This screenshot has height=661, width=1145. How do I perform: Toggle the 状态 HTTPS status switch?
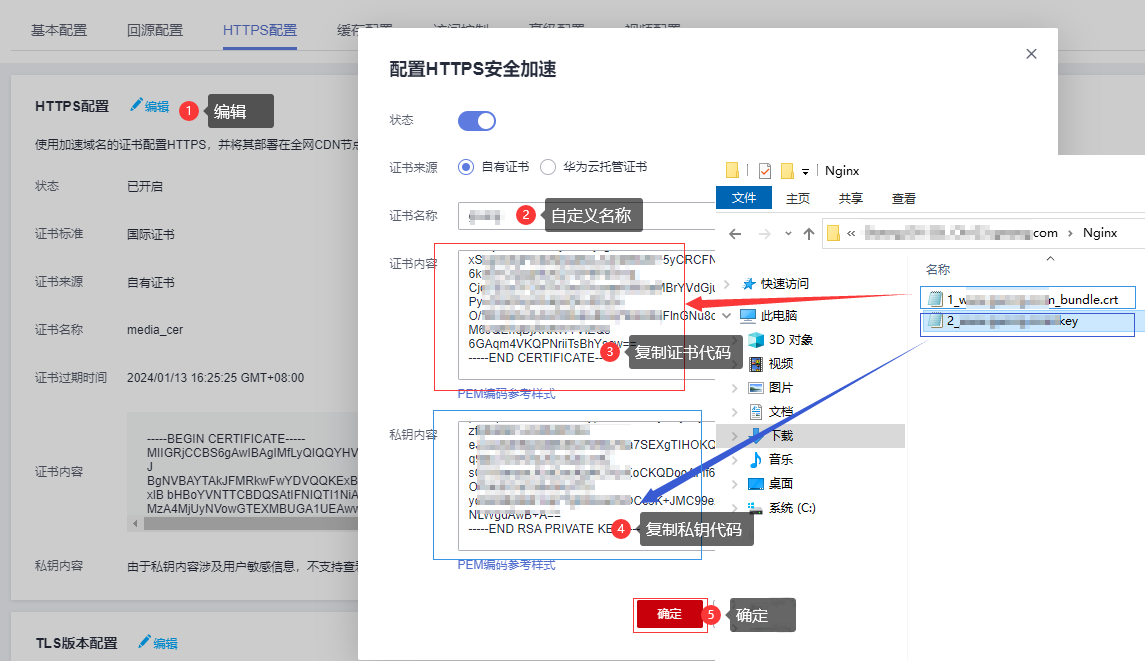477,121
